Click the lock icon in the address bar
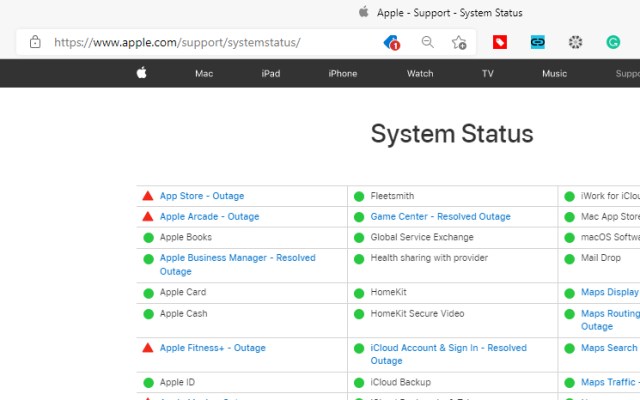640x400 pixels. click(x=35, y=42)
